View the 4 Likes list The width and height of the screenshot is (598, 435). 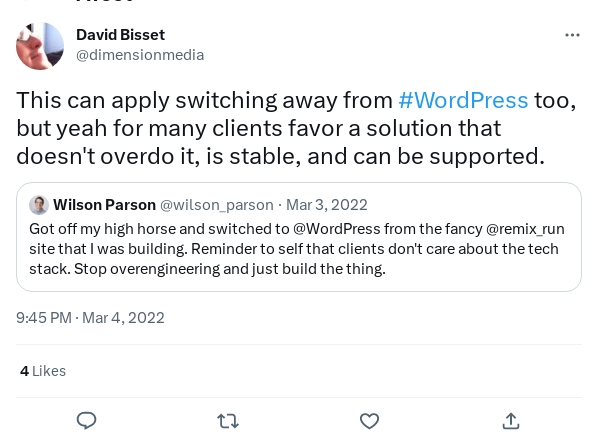[x=43, y=371]
